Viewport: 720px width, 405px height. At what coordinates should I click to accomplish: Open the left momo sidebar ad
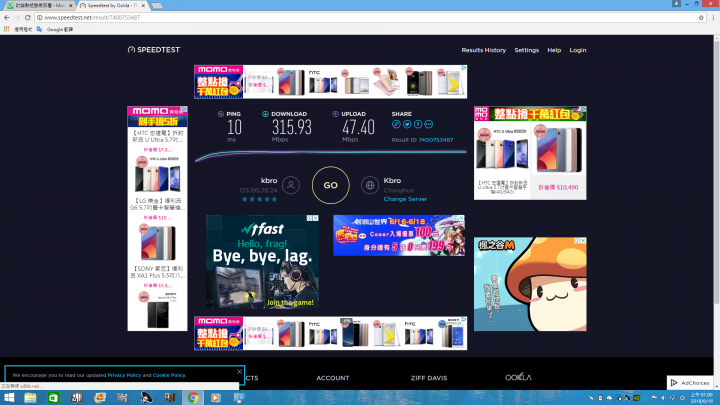[158, 219]
